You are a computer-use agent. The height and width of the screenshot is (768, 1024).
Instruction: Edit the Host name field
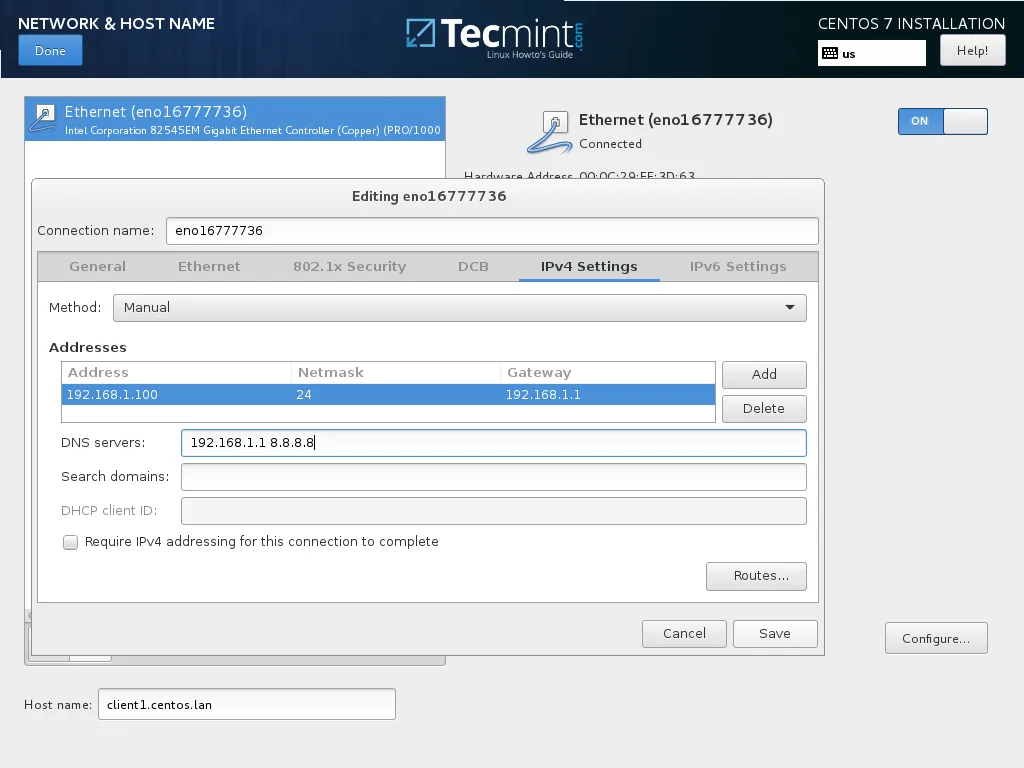click(246, 703)
